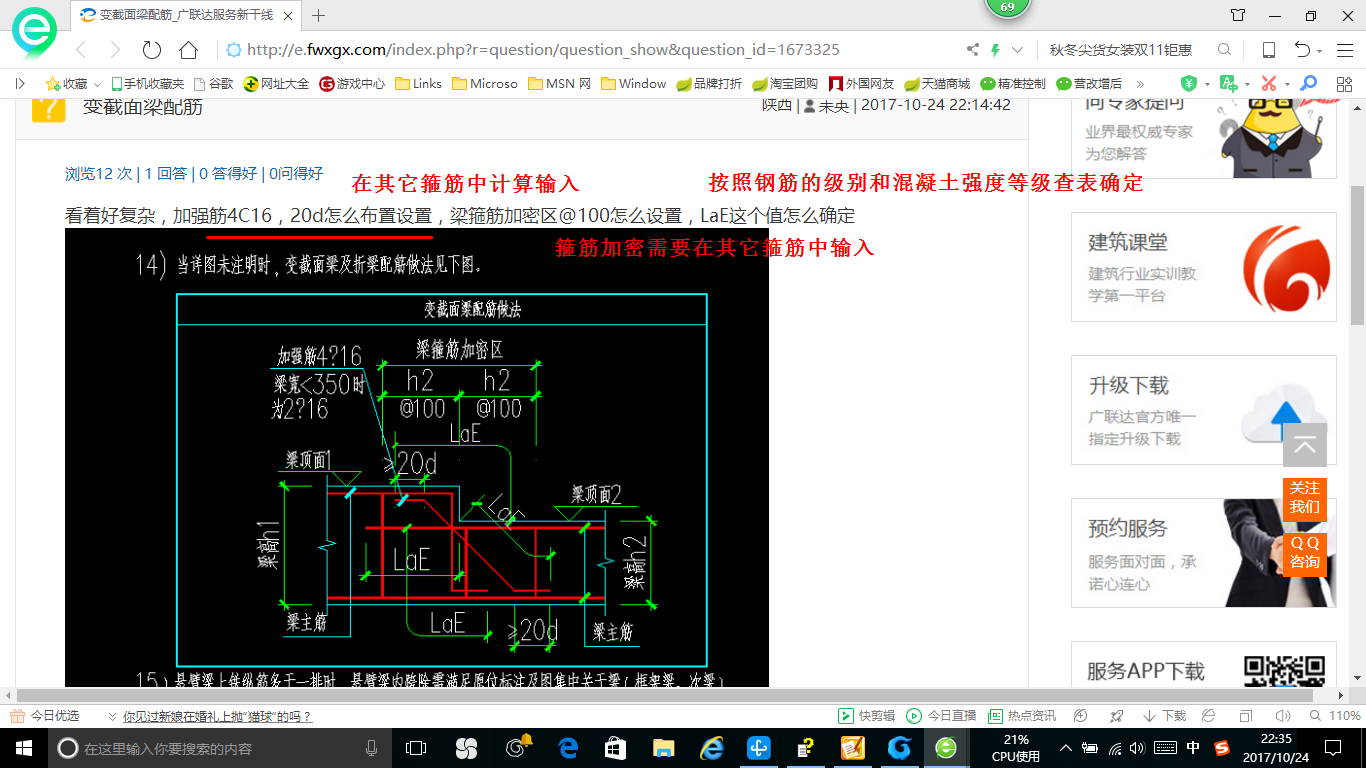Viewport: 1366px width, 768px height.
Task: Open the Links bookmark folder
Action: point(418,84)
